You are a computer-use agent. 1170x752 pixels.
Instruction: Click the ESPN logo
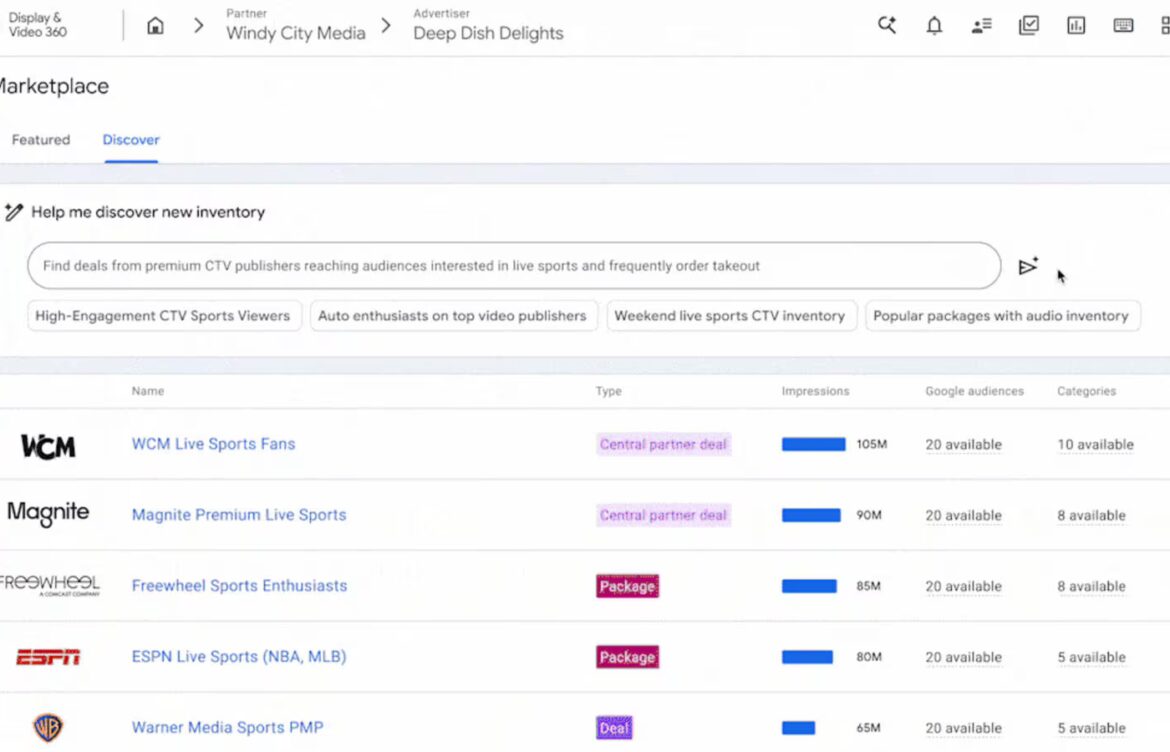pyautogui.click(x=48, y=657)
